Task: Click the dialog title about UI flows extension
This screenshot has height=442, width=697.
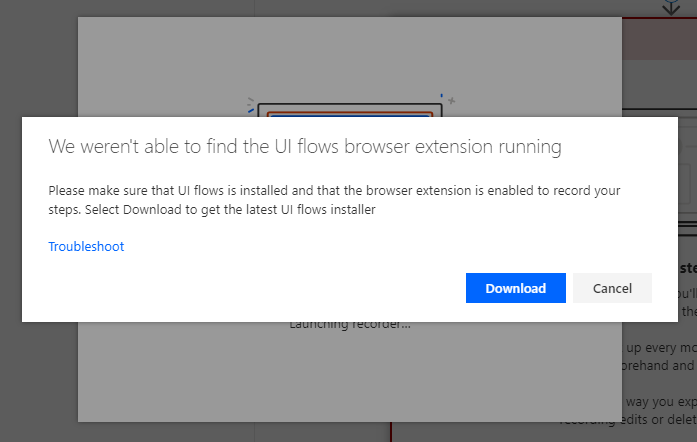Action: tap(305, 146)
